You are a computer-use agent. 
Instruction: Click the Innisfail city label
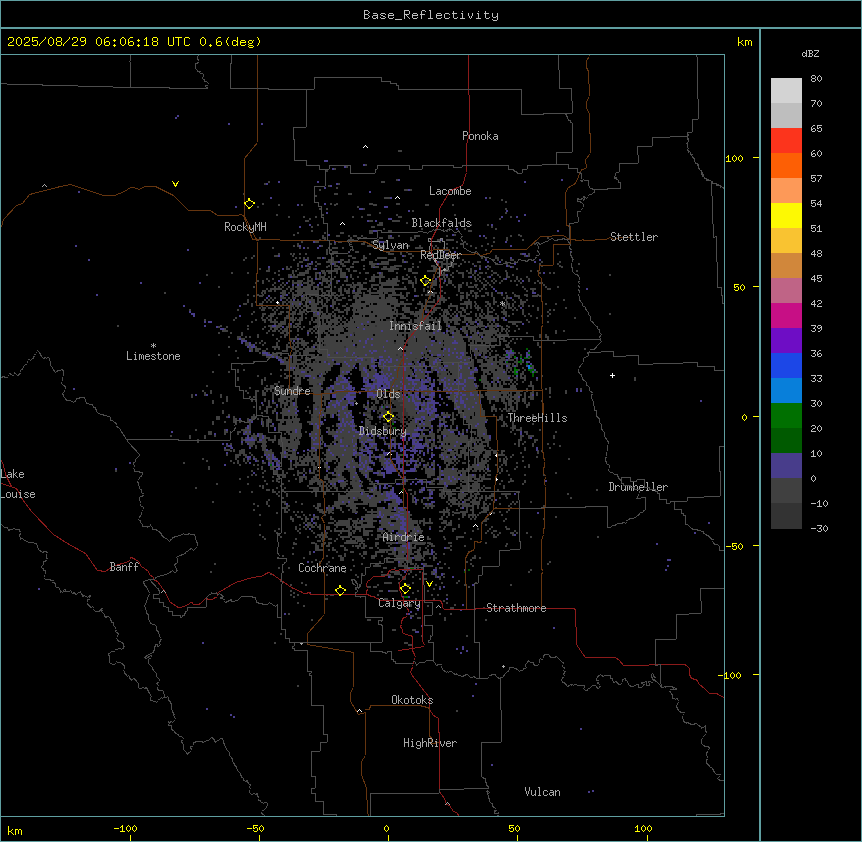(x=416, y=326)
